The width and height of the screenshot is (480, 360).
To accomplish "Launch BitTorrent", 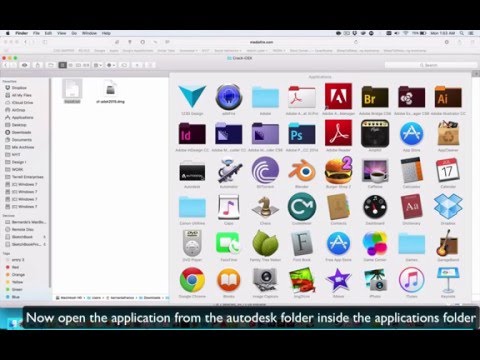I will tap(265, 170).
